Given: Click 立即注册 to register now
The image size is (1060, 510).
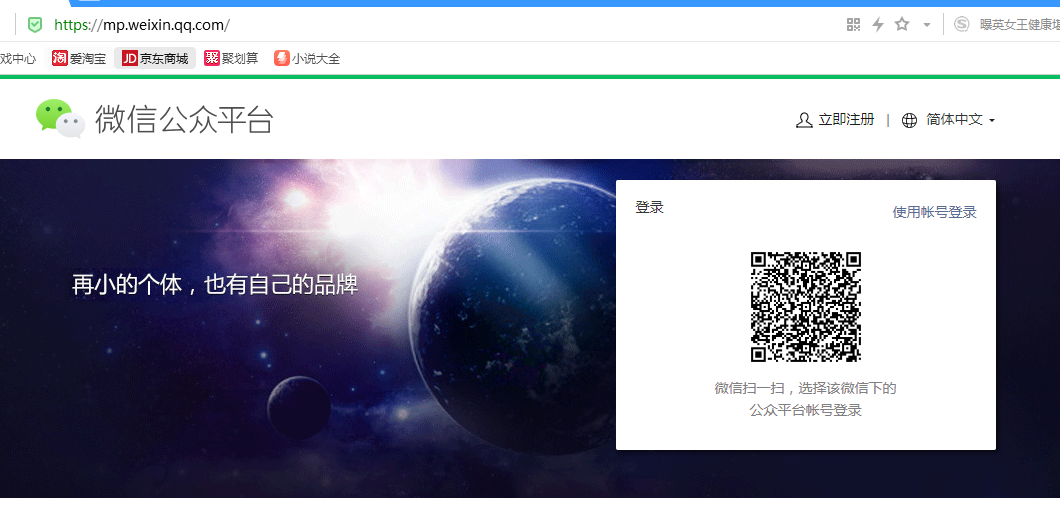Looking at the screenshot, I should pos(835,120).
